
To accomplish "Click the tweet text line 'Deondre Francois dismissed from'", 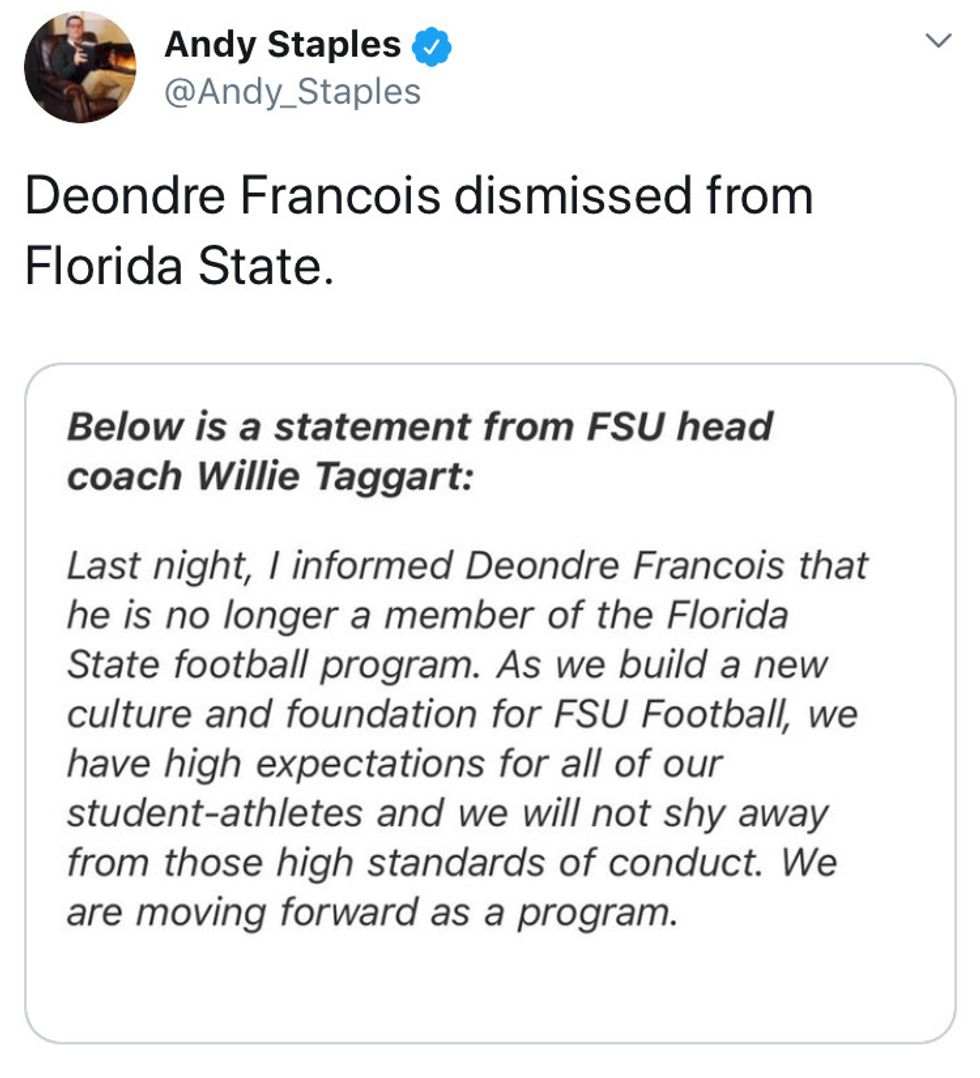I will (418, 195).
